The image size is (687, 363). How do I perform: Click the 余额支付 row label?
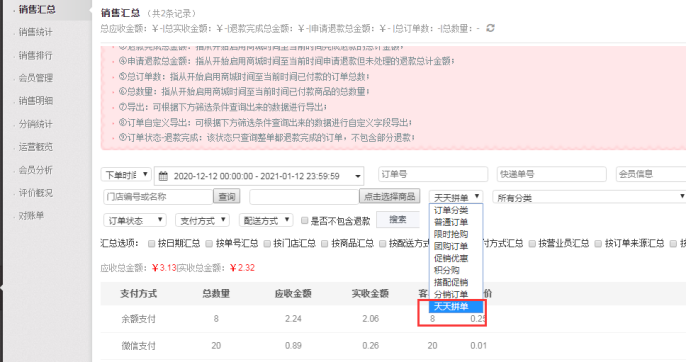point(138,319)
